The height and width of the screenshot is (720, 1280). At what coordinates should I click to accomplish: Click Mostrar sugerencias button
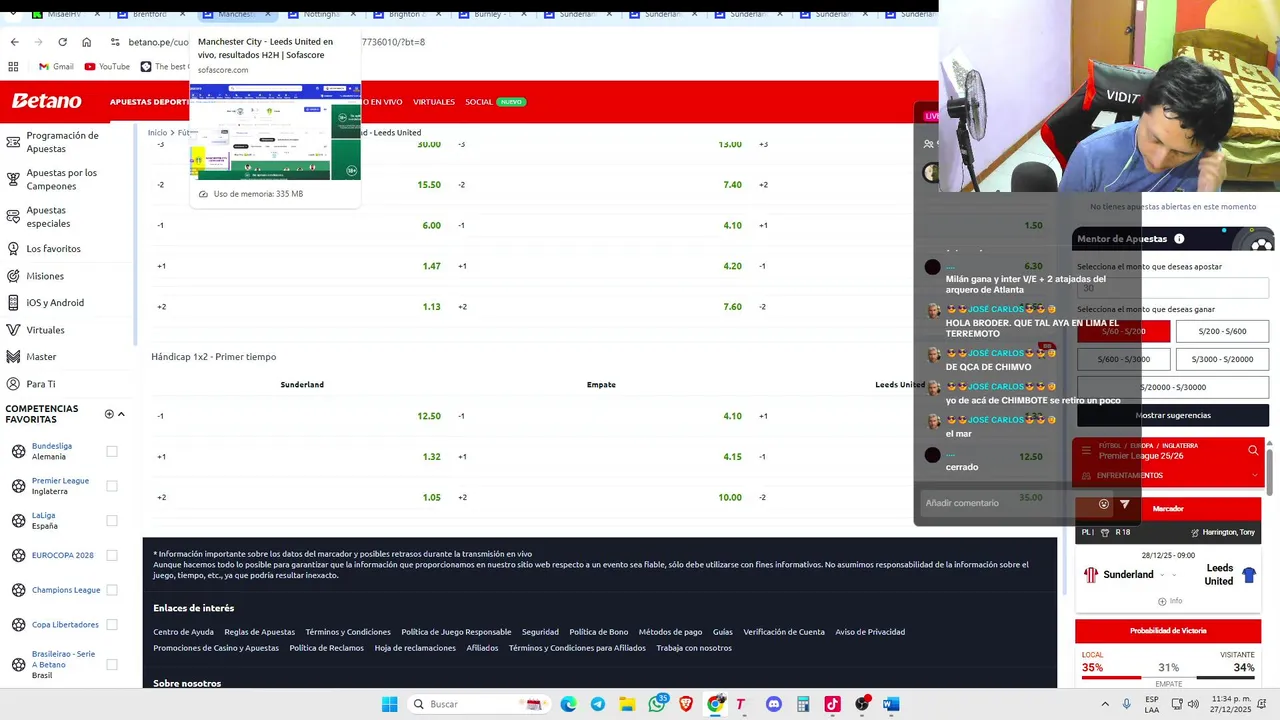click(x=1172, y=415)
